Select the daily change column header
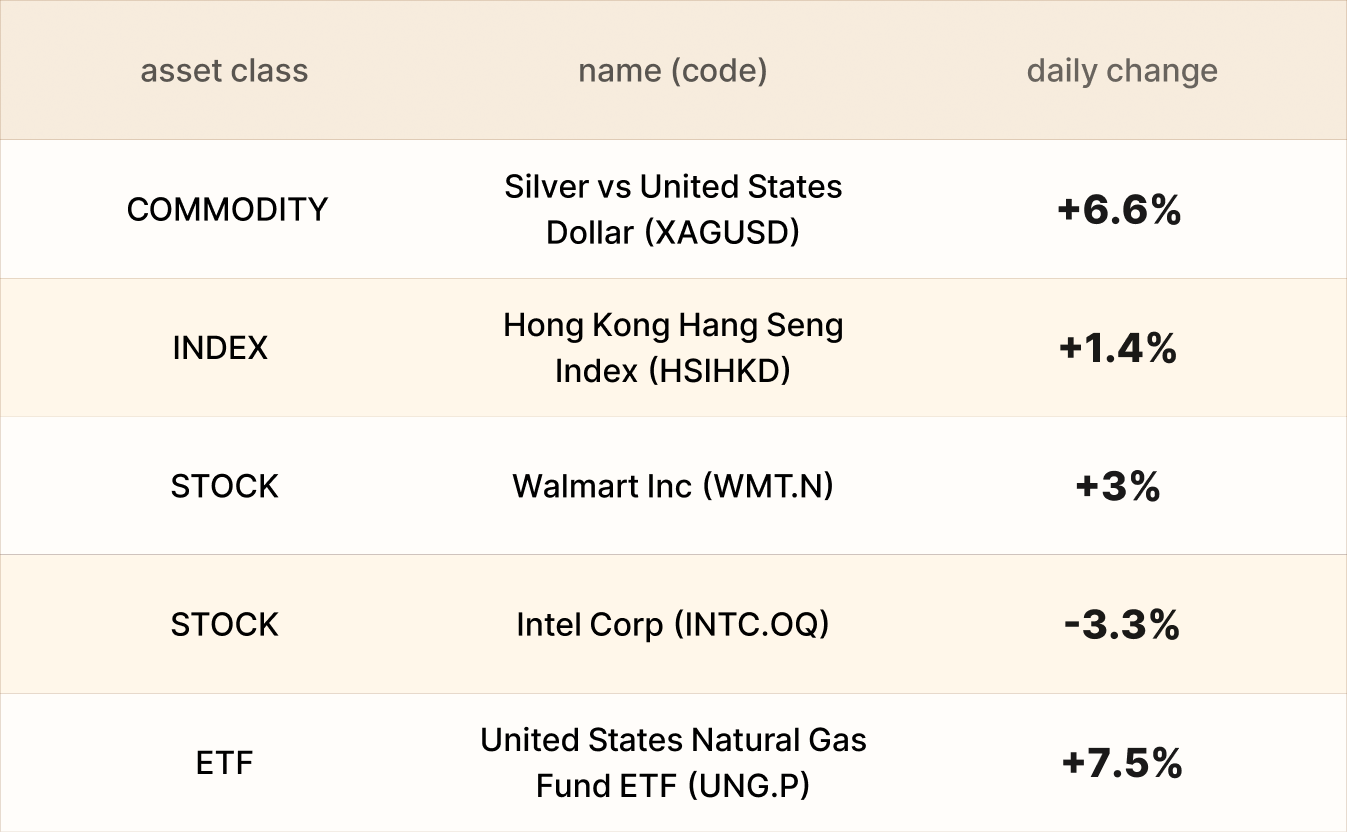Screen dimensions: 1347x832 click(x=1121, y=71)
